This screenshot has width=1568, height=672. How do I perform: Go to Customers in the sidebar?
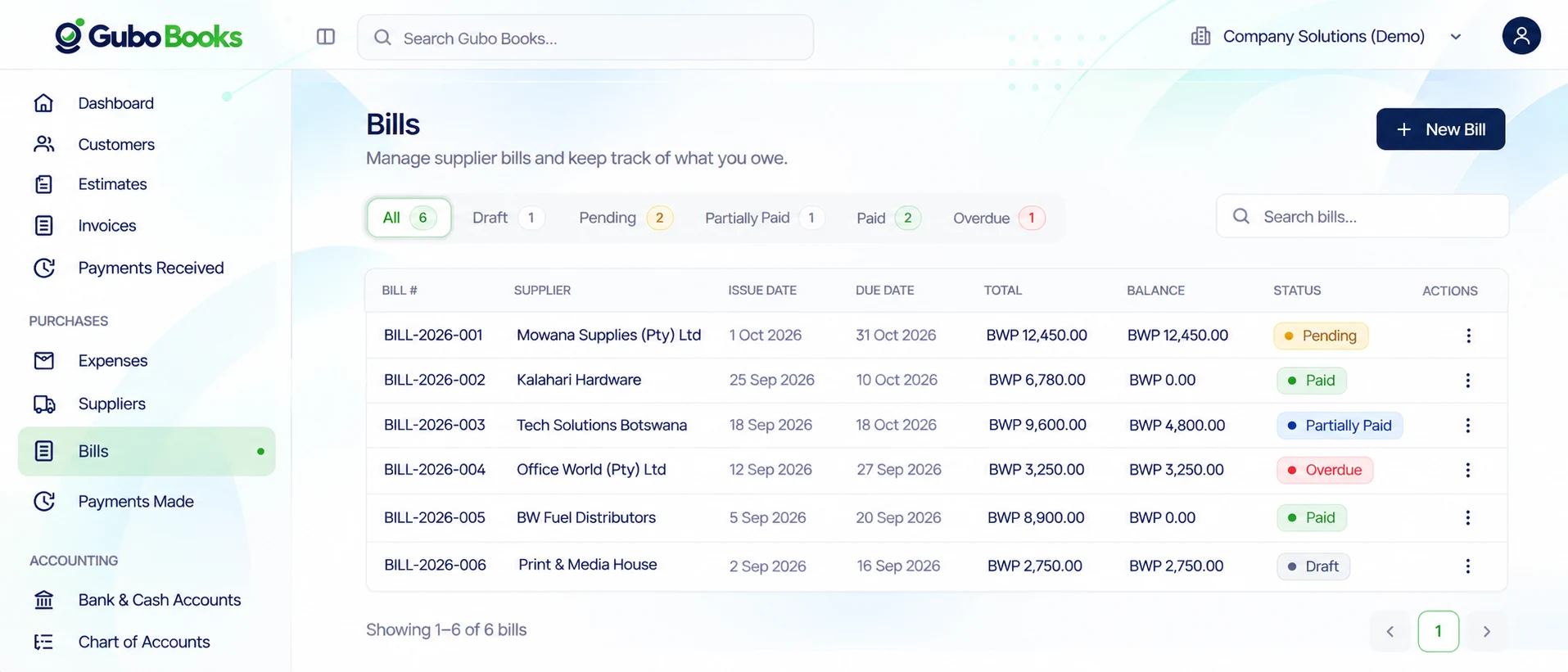116,144
